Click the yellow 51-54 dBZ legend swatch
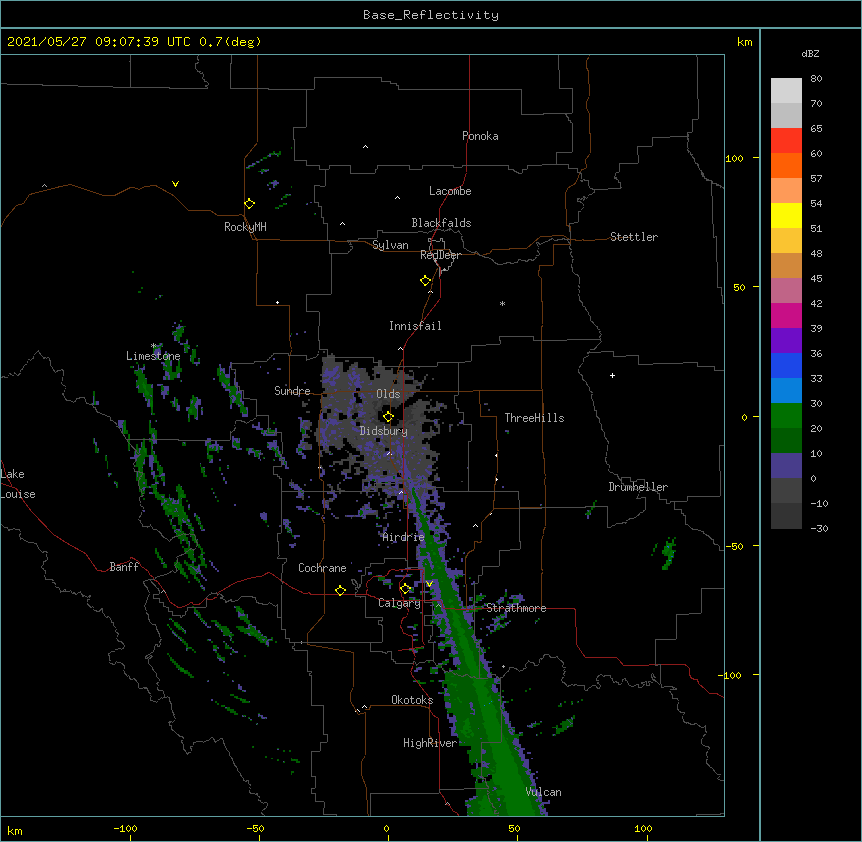Screen dimensions: 862x842 pos(786,215)
